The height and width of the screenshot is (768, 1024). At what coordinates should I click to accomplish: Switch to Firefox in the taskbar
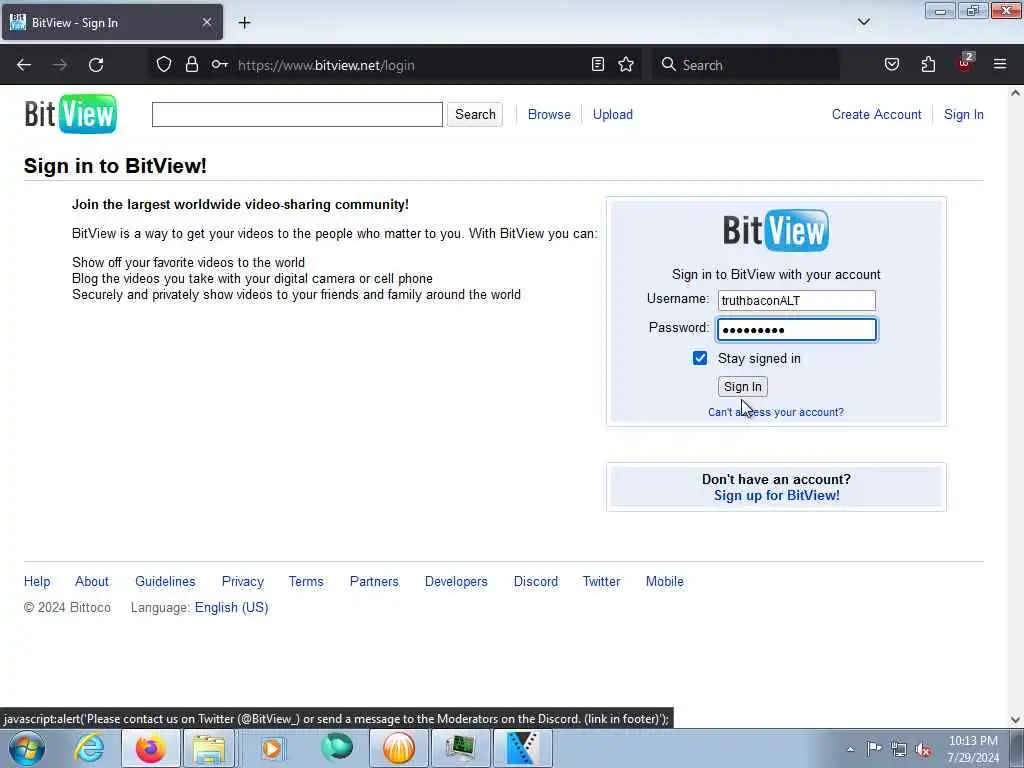coord(151,748)
